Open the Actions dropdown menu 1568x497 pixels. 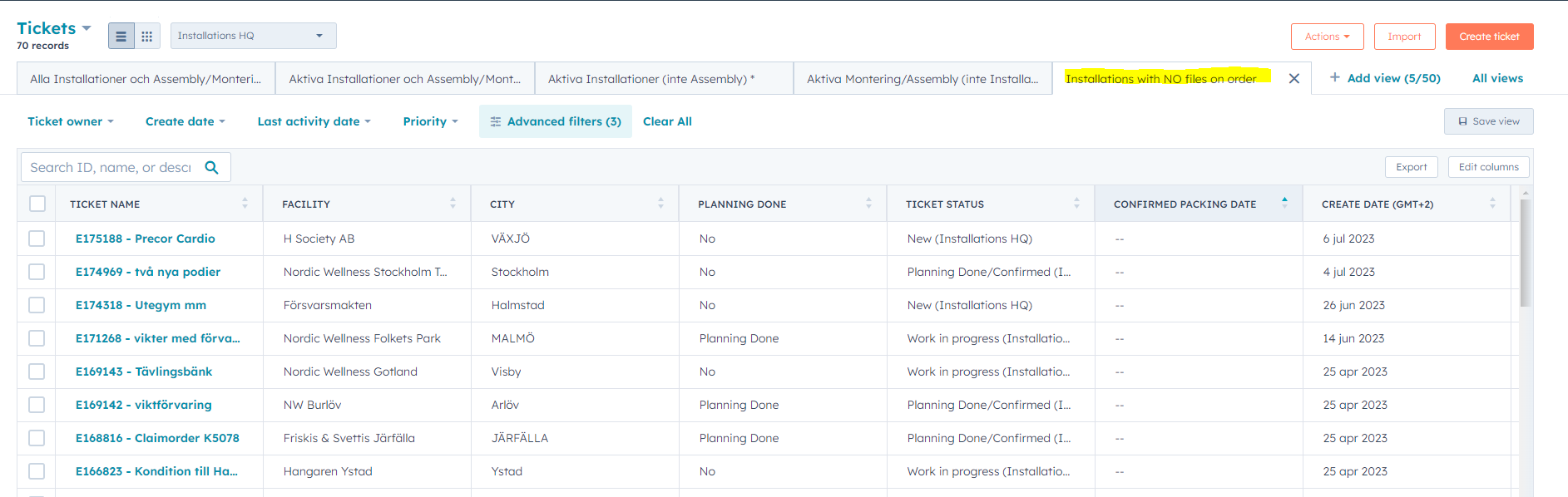click(x=1327, y=37)
